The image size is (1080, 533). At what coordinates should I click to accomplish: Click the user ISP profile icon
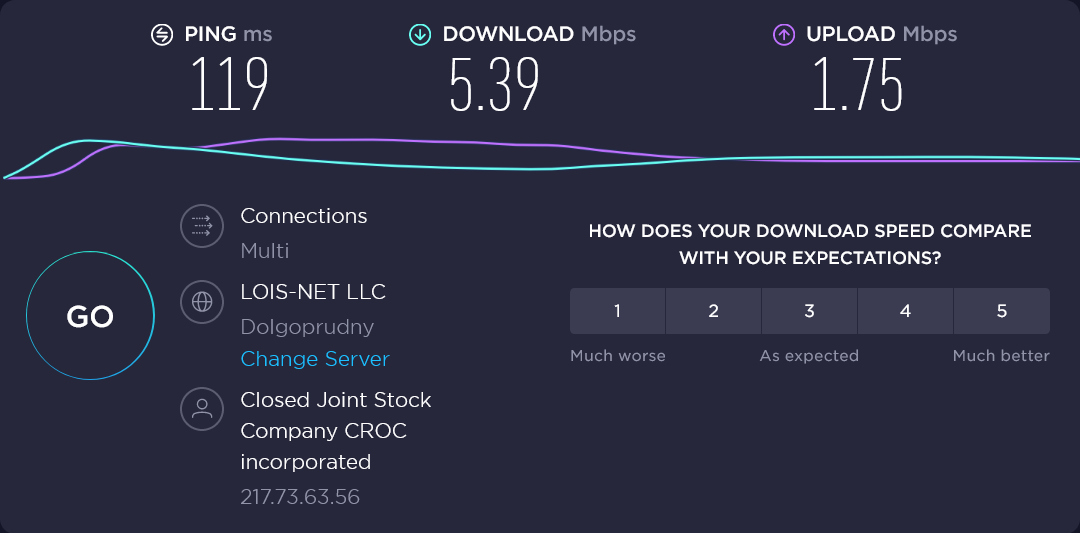coord(202,408)
